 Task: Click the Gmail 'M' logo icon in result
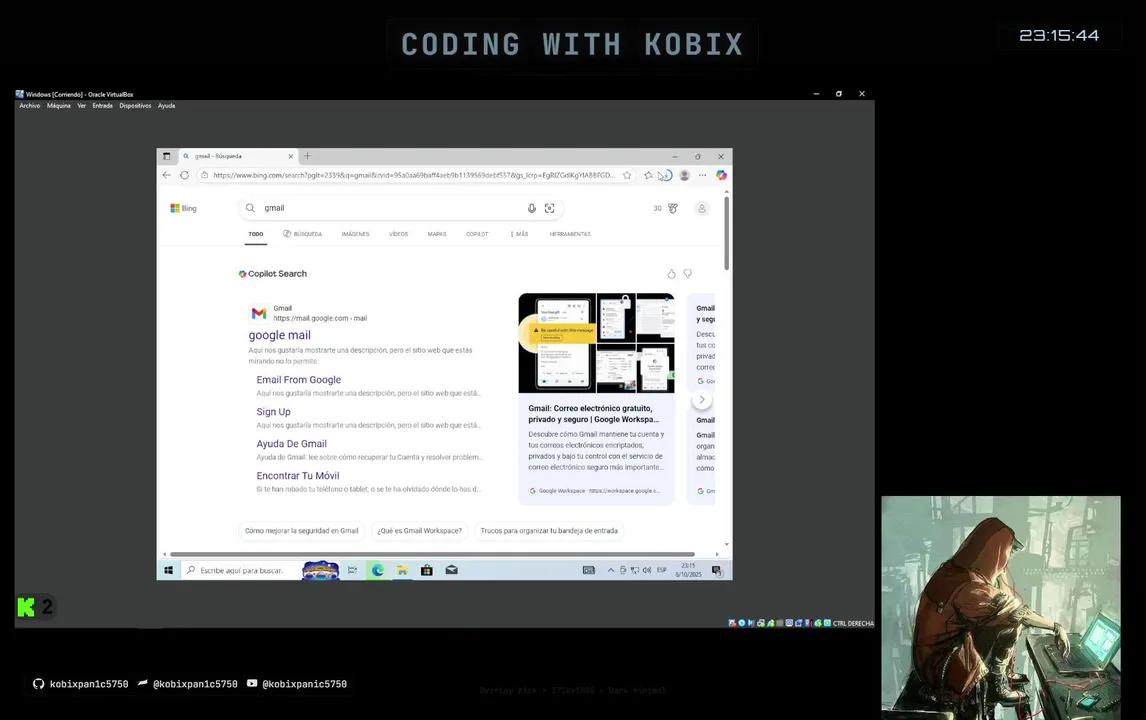[259, 314]
